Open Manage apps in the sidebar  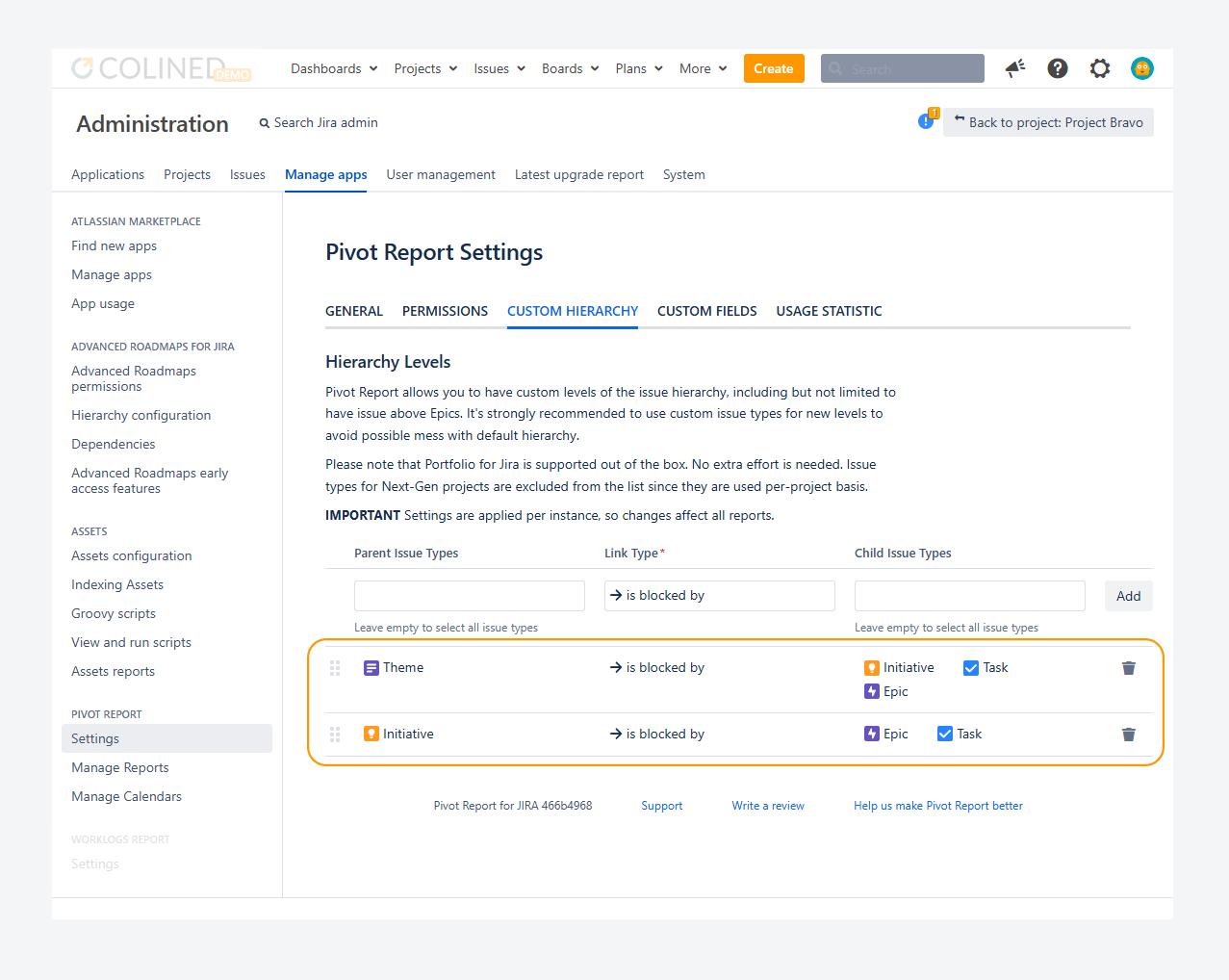112,274
